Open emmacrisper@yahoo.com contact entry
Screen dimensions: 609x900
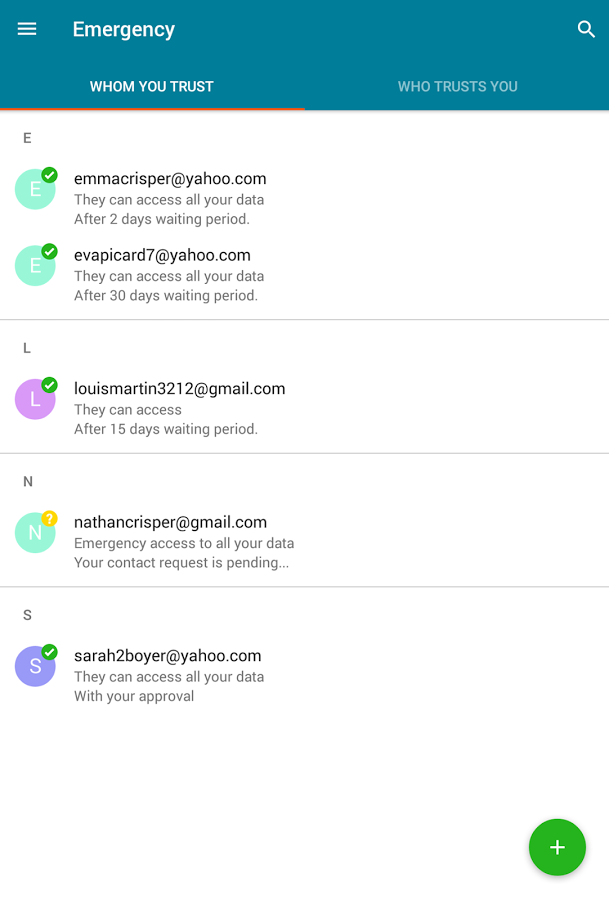click(x=304, y=198)
